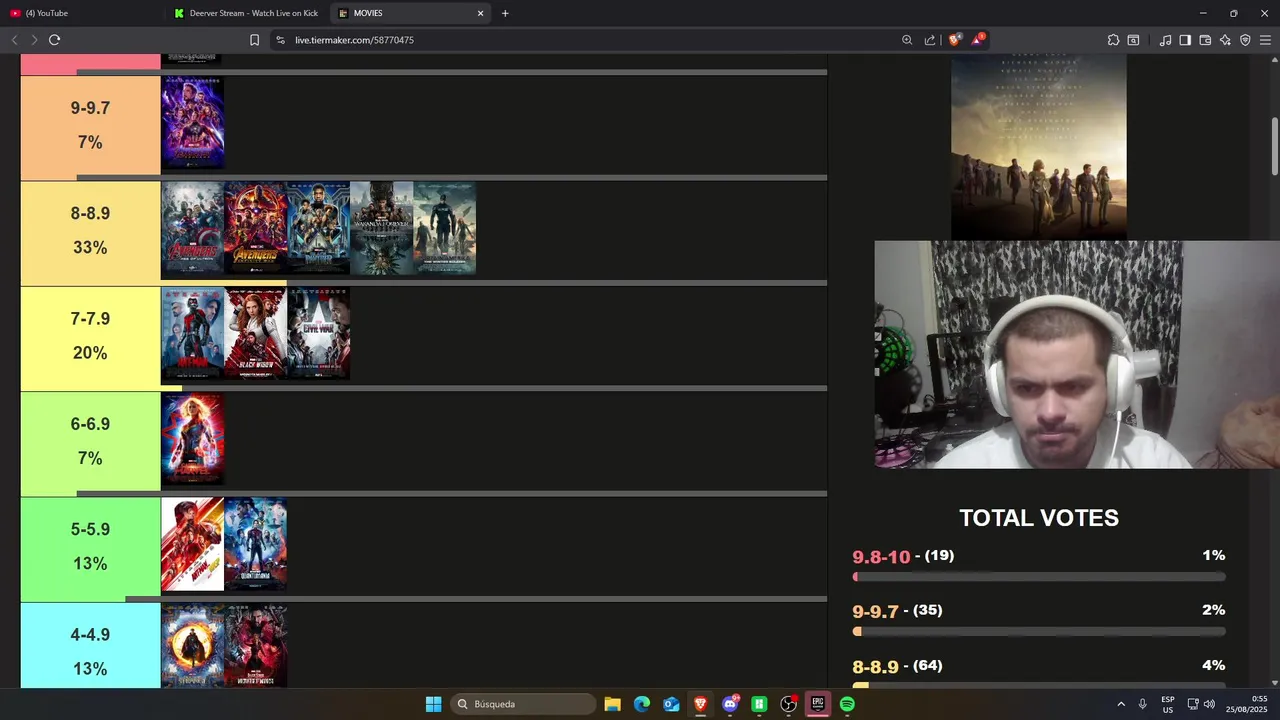Viewport: 1280px width, 720px height.
Task: Toggle the browser sidebar panel icon
Action: click(1185, 40)
